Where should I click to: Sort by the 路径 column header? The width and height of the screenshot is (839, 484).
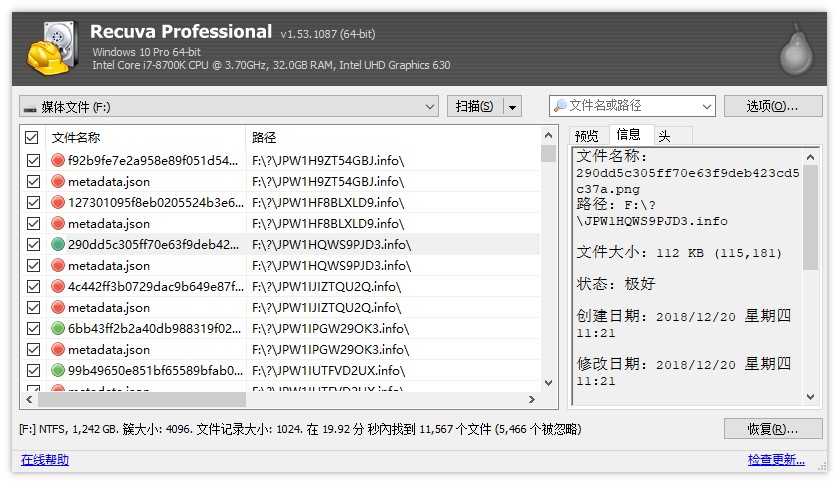[x=393, y=137]
